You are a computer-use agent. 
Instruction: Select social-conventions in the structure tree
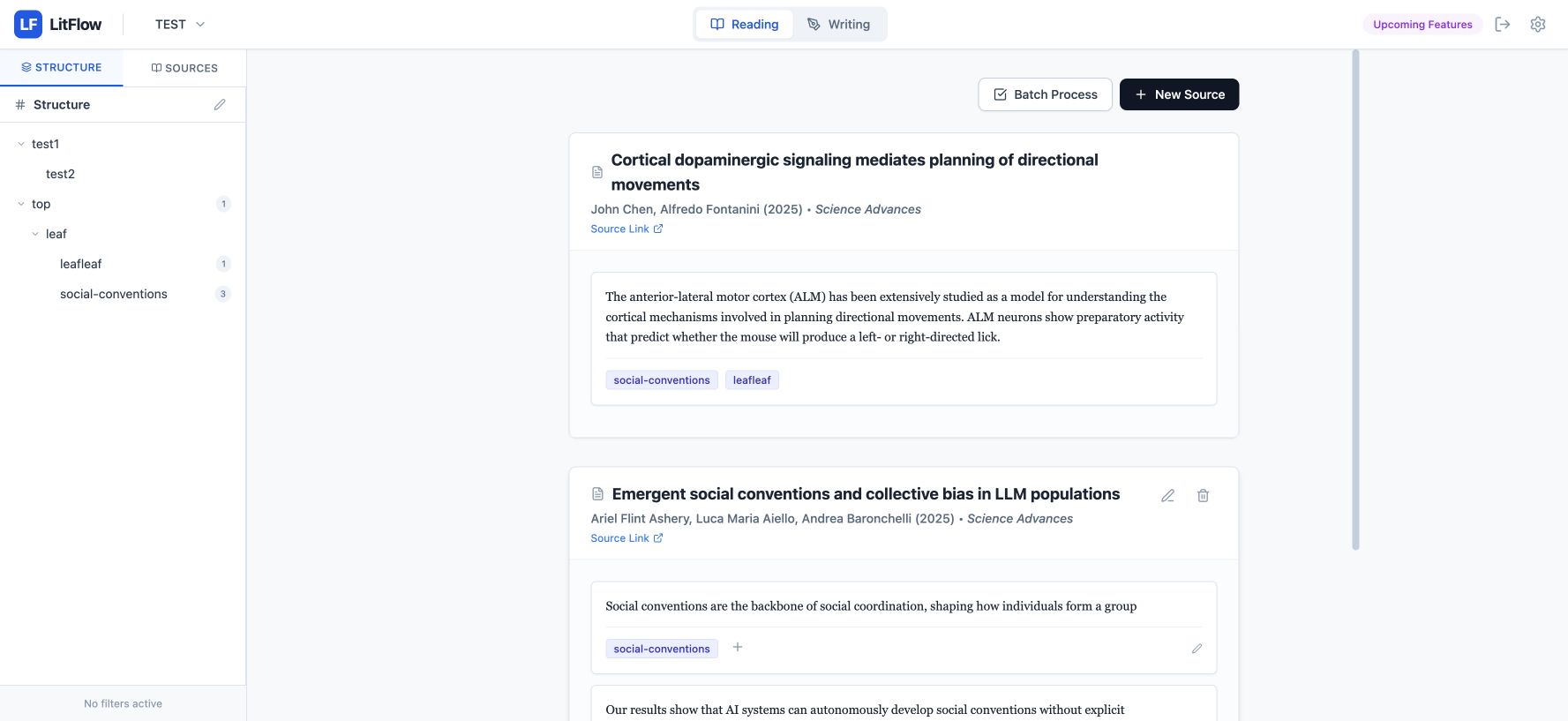point(114,294)
